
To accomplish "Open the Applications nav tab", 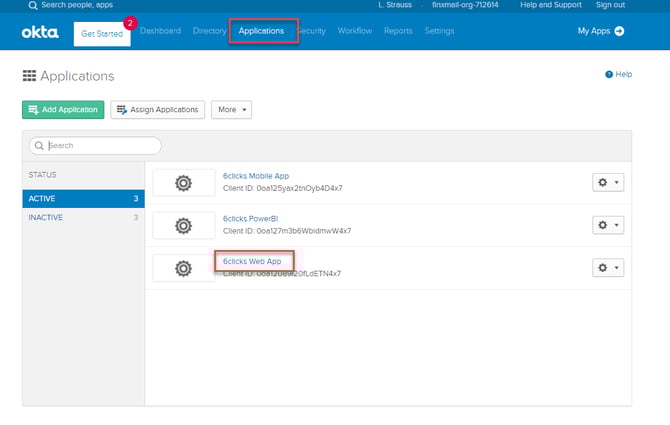I will 261,31.
